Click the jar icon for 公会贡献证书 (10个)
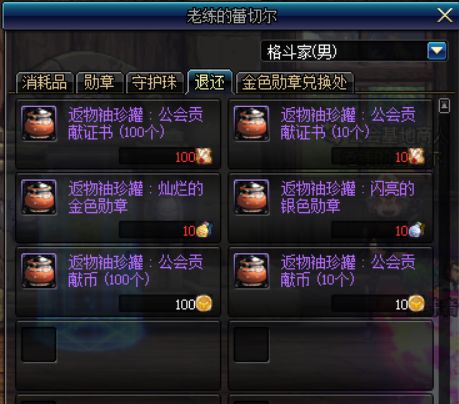 pos(251,123)
